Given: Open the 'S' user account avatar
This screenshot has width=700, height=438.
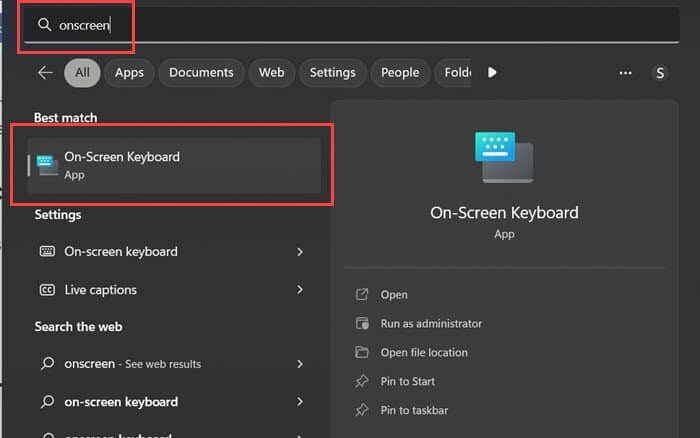Looking at the screenshot, I should coord(660,73).
